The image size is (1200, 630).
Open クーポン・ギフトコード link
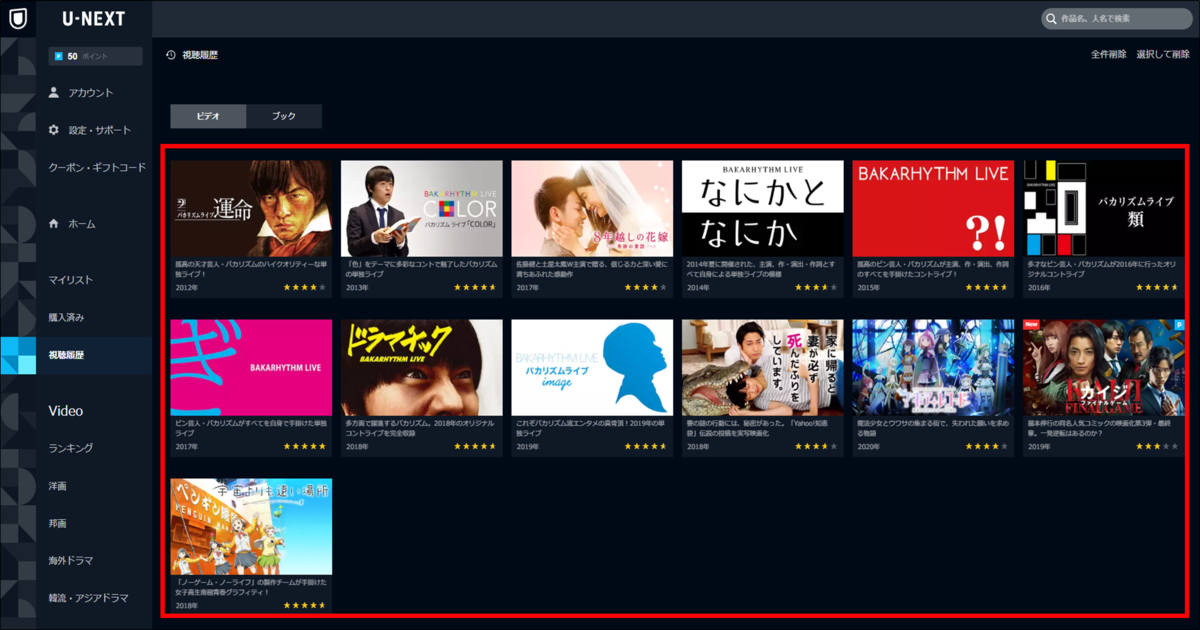point(97,168)
